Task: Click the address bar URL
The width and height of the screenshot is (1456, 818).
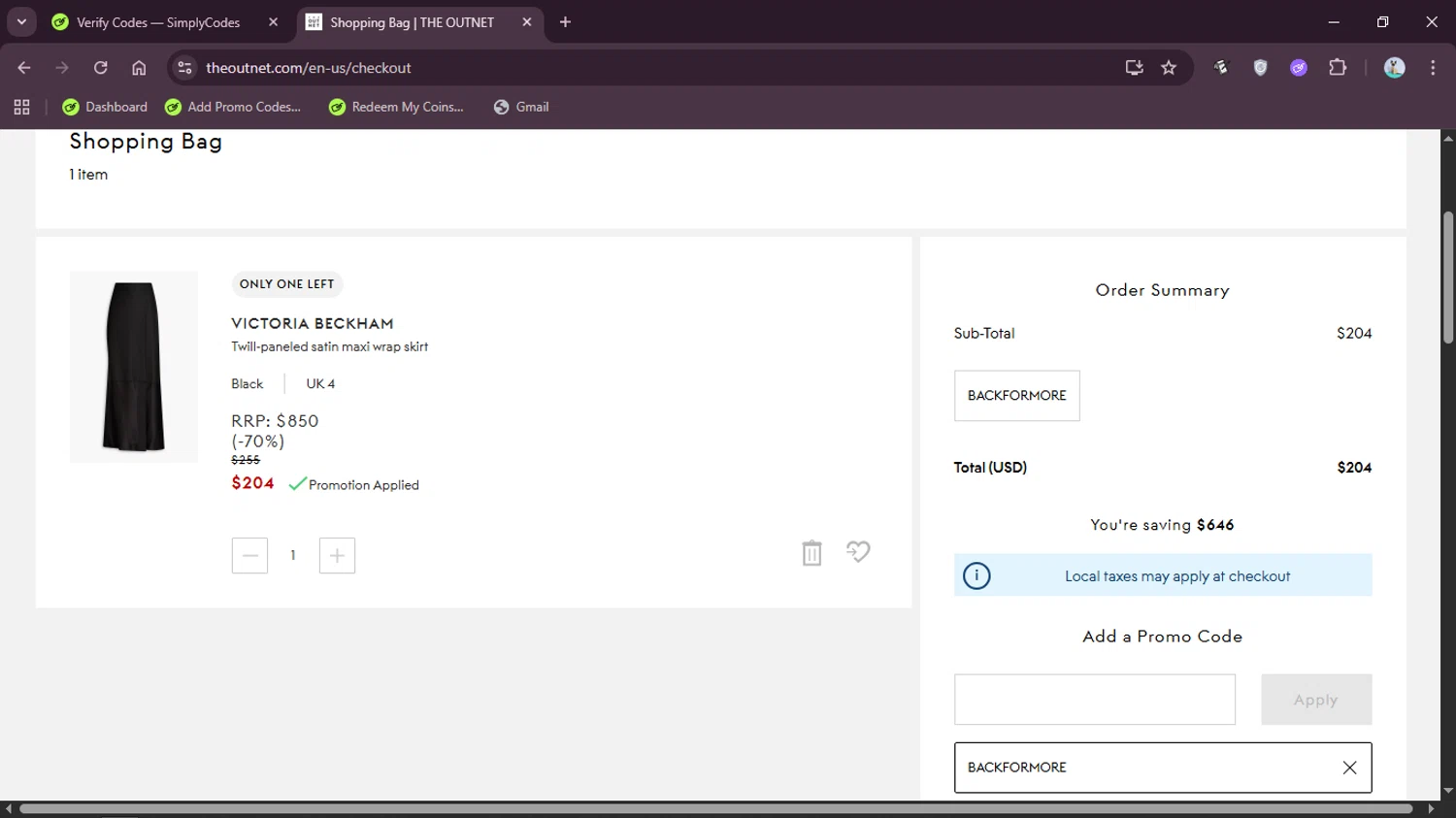Action: [x=309, y=68]
